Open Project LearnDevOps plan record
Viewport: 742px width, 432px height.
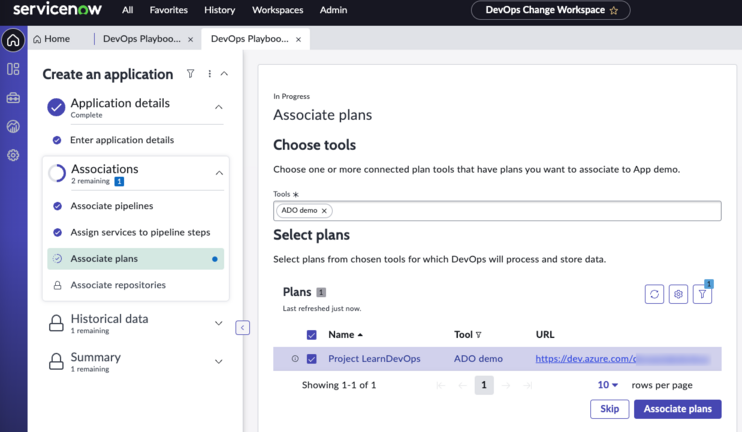point(374,359)
